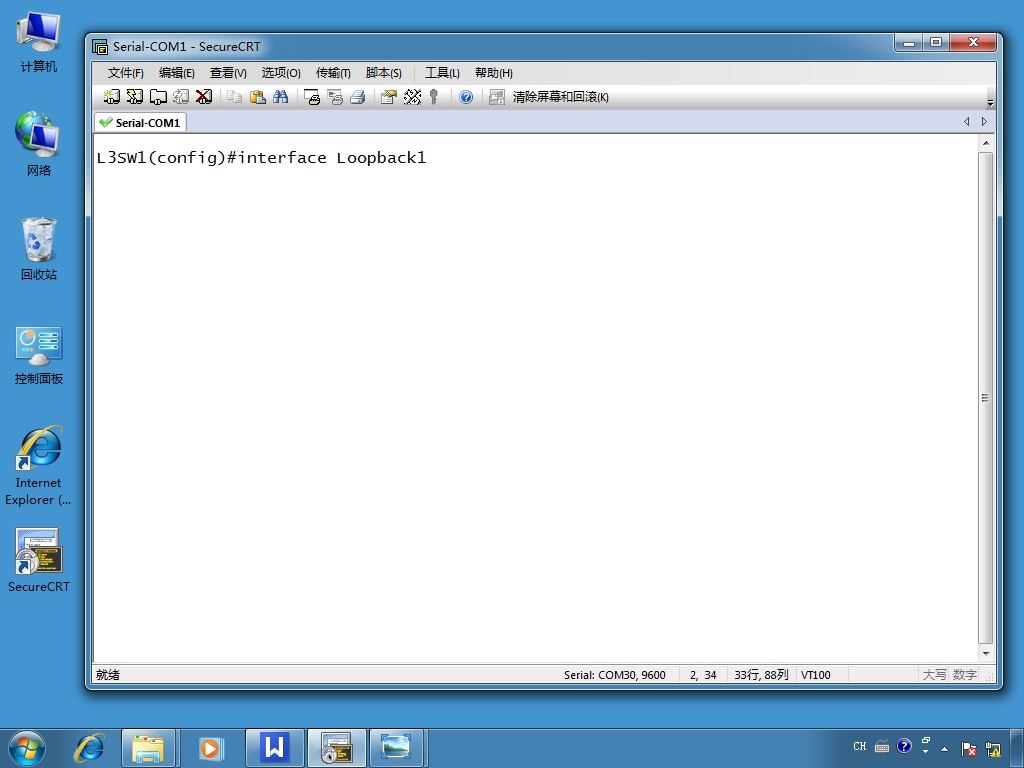Select the Serial-COM1 session tab
1024x768 pixels.
[x=140, y=123]
